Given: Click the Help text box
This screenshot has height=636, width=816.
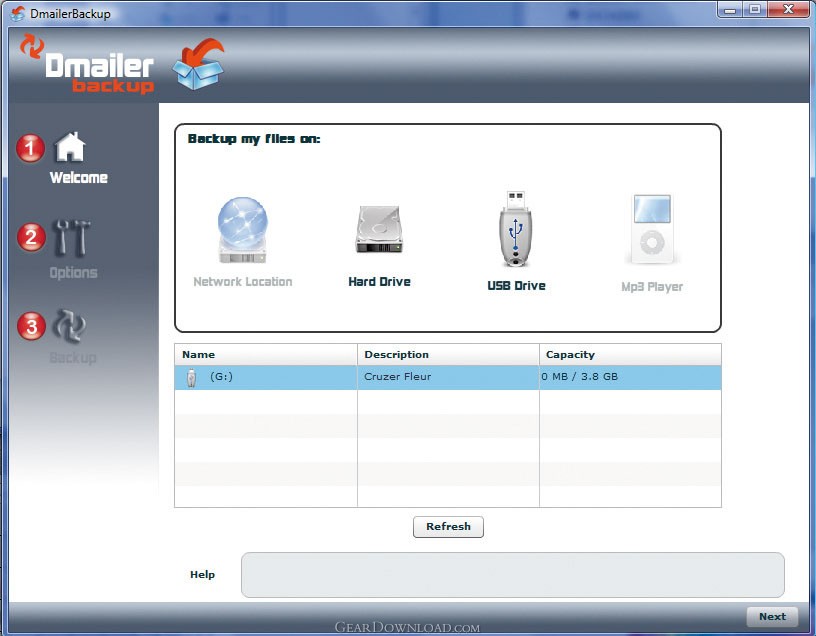Looking at the screenshot, I should pos(513,575).
